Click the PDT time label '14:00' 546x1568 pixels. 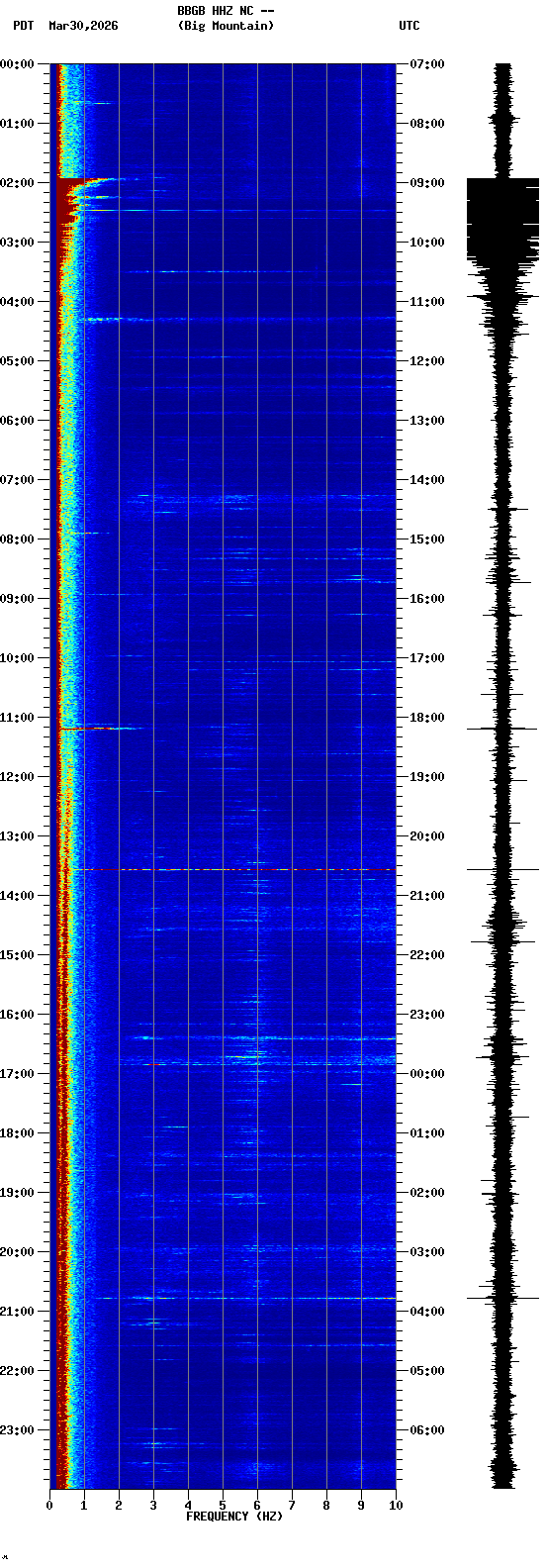(17, 896)
